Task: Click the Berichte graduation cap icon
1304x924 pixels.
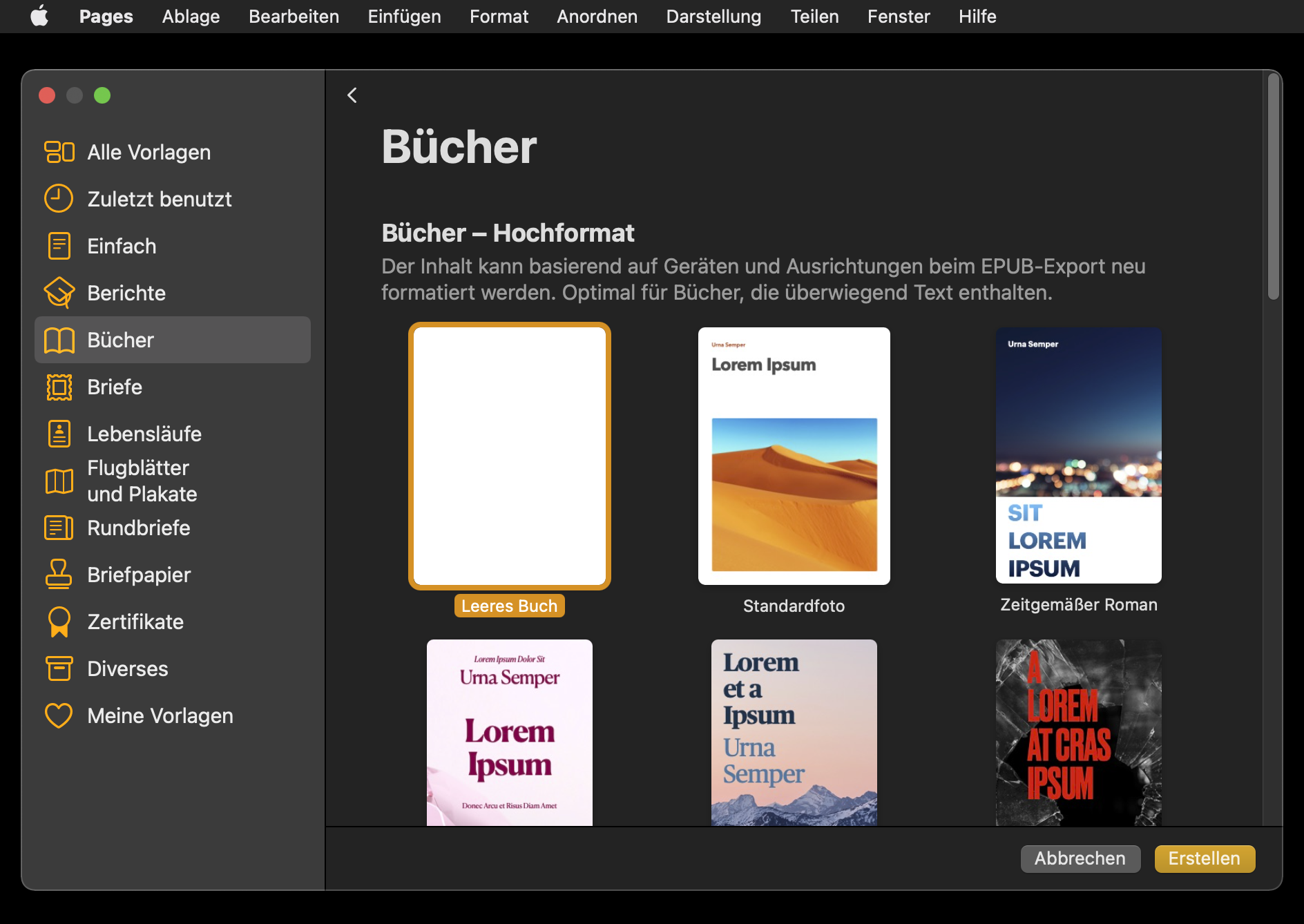Action: tap(59, 293)
